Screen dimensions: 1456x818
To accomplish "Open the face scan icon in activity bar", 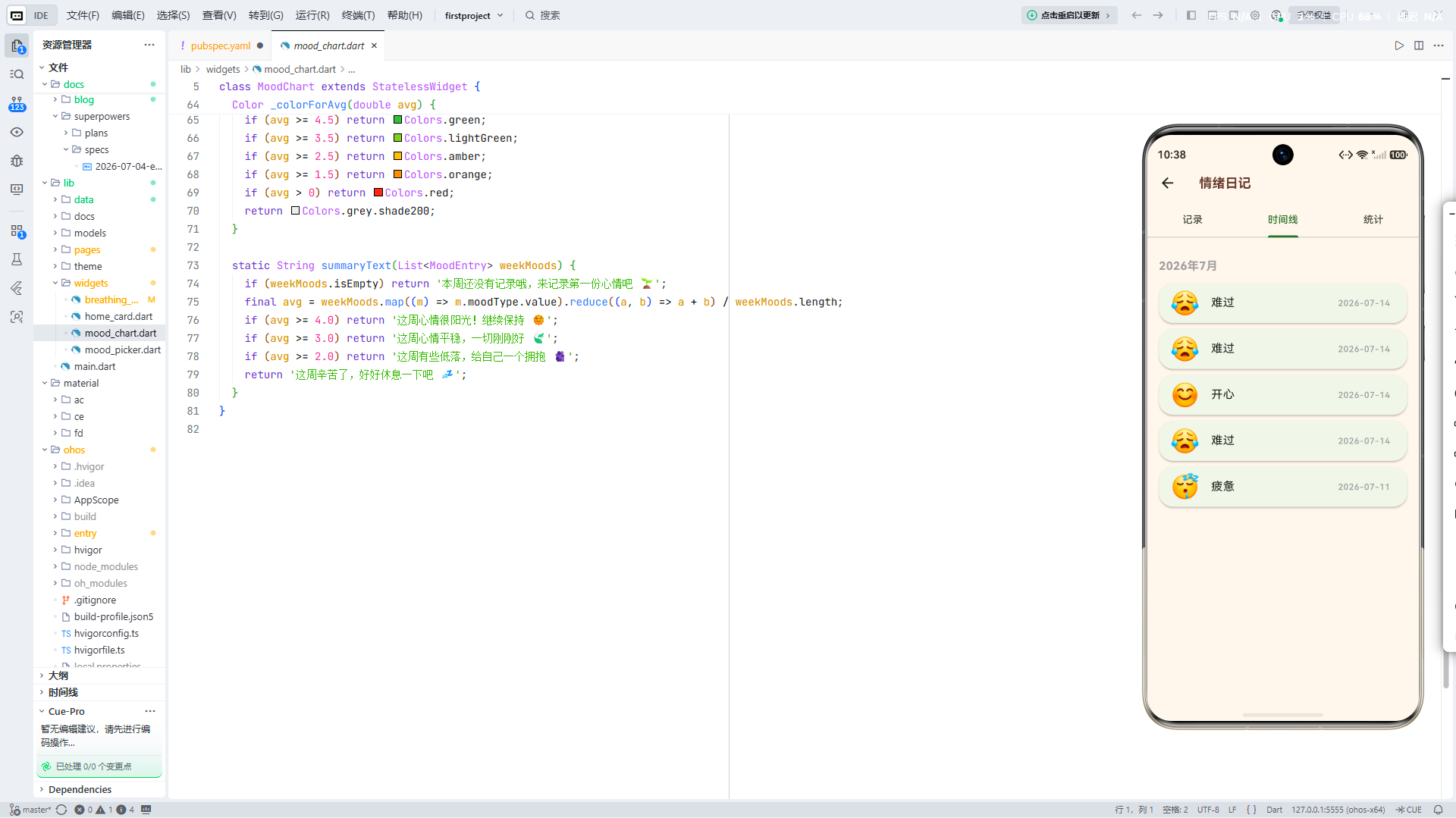I will pyautogui.click(x=17, y=317).
